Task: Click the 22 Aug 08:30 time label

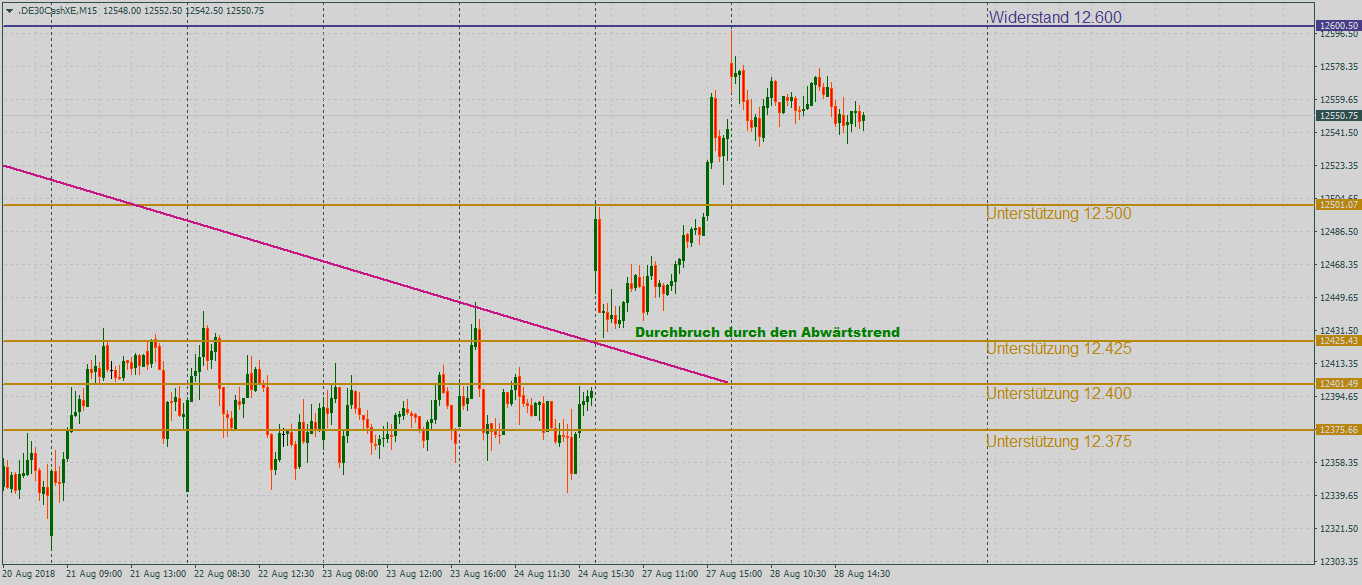Action: click(222, 575)
